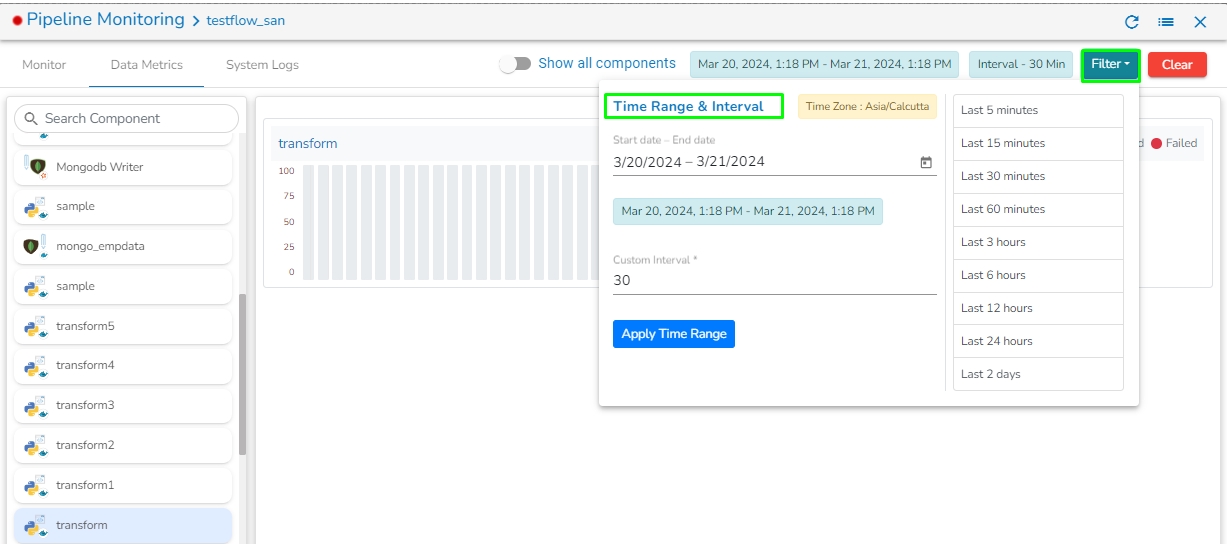Select Last 24 hours preset
This screenshot has height=544, width=1227.
[x=1038, y=341]
